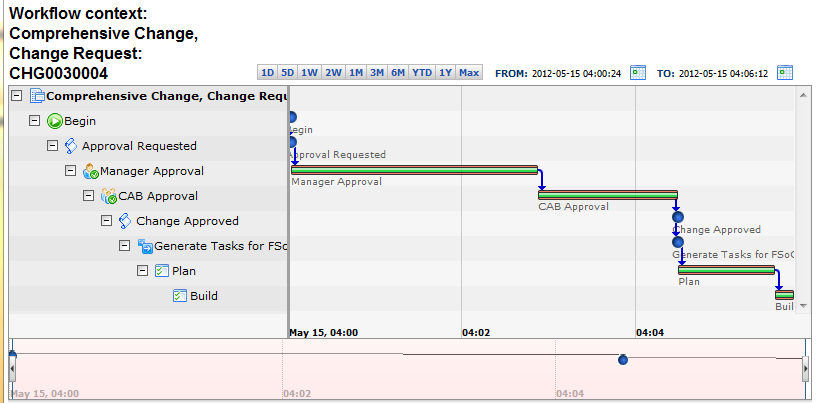This screenshot has width=816, height=403.
Task: Set zoom range to 1W
Action: click(x=310, y=73)
